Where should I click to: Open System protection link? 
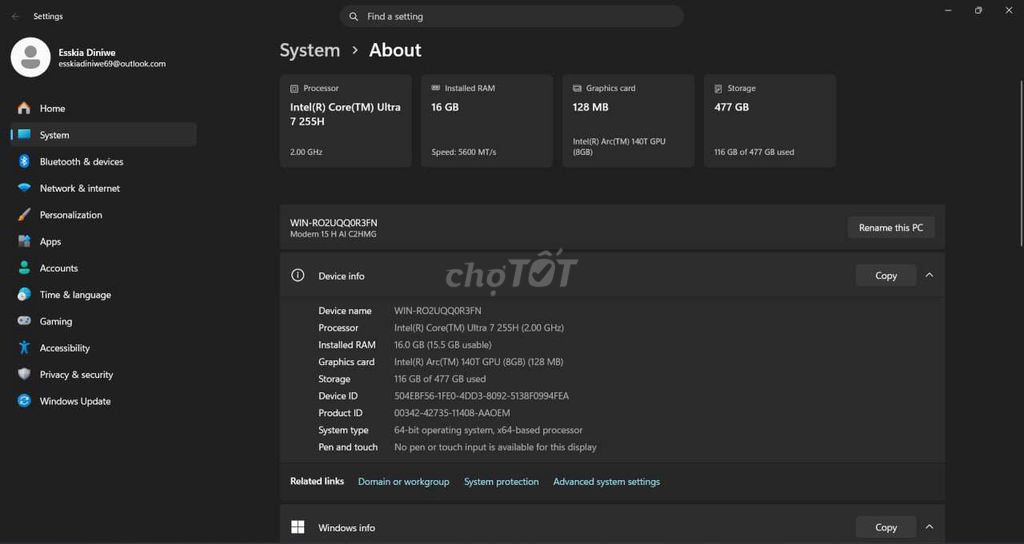pyautogui.click(x=501, y=481)
